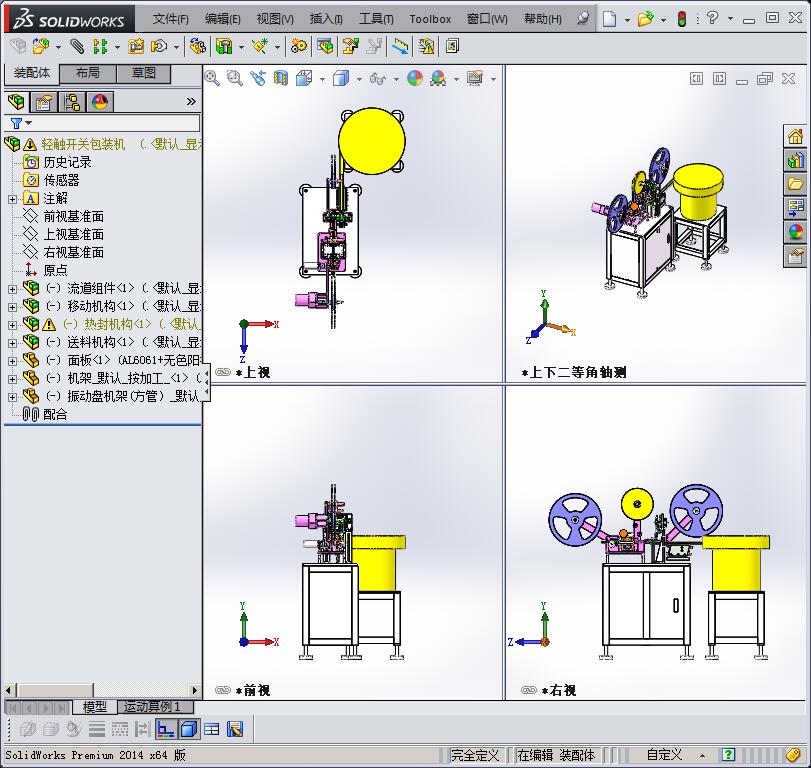Click the Bill of Materials icon
This screenshot has height=768, width=811.
(x=325, y=47)
